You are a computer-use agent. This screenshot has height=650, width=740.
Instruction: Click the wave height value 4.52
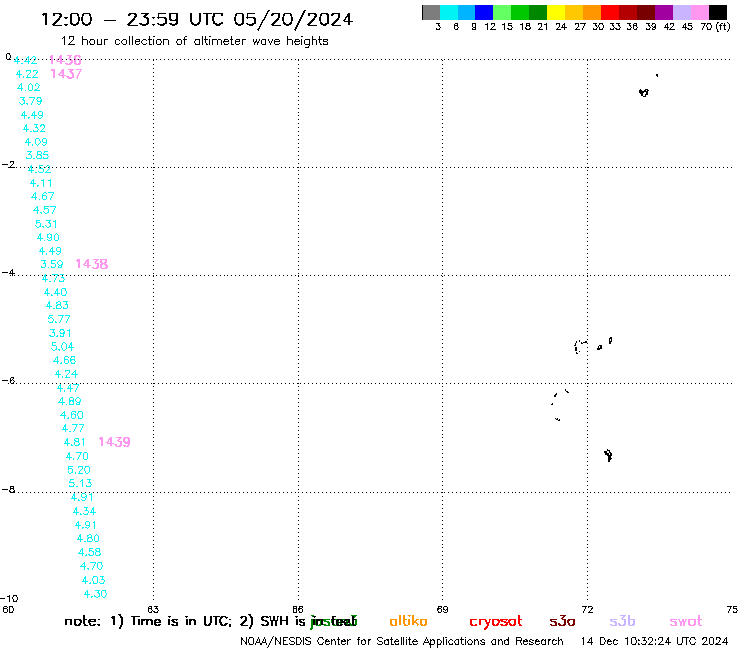point(39,169)
